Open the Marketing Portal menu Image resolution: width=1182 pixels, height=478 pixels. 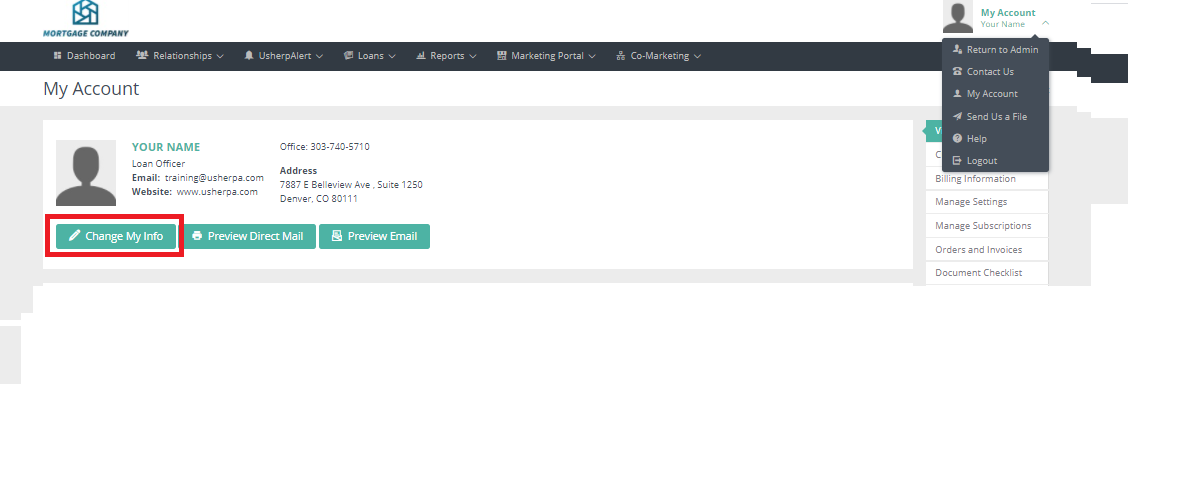coord(546,56)
